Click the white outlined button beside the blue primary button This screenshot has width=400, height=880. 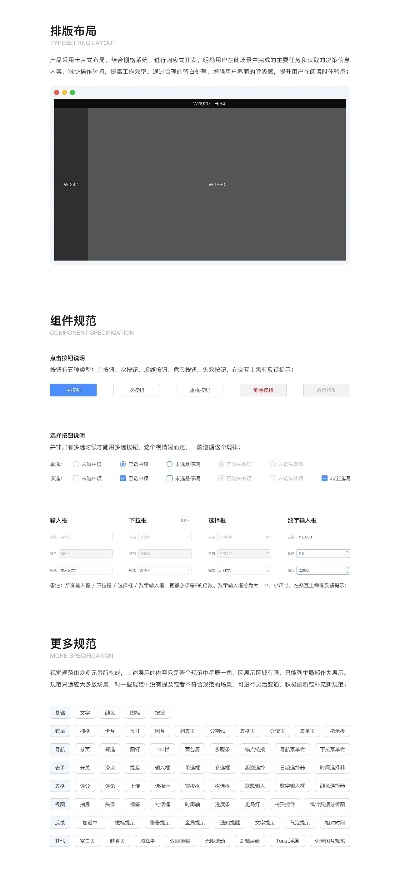[137, 390]
